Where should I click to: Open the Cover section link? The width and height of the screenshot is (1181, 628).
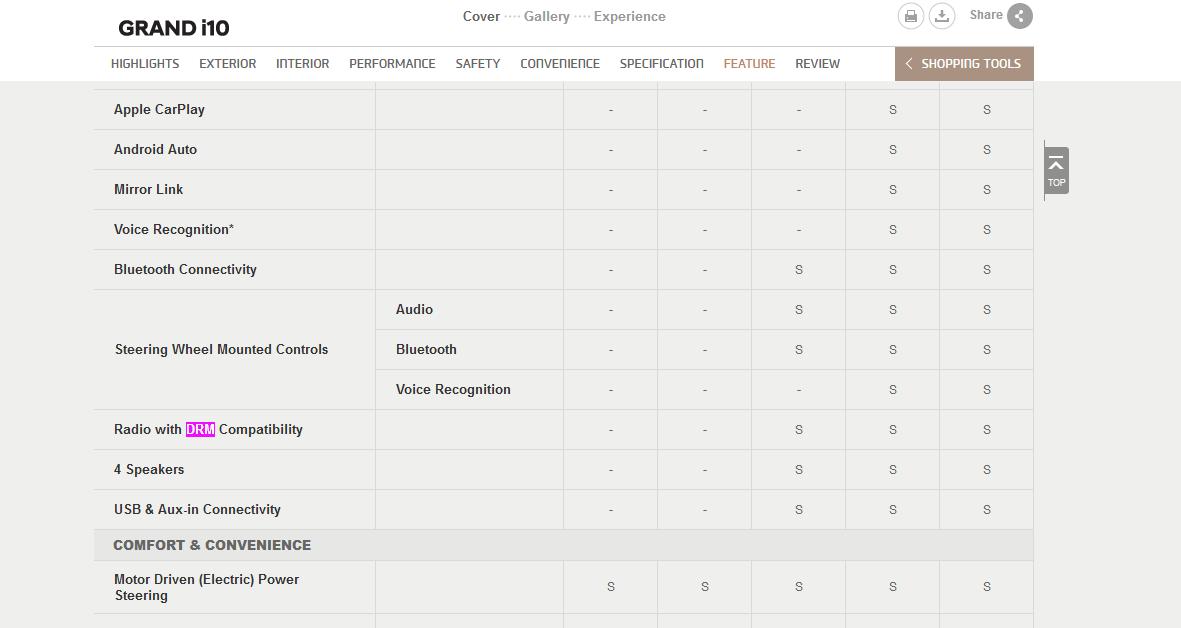[481, 17]
